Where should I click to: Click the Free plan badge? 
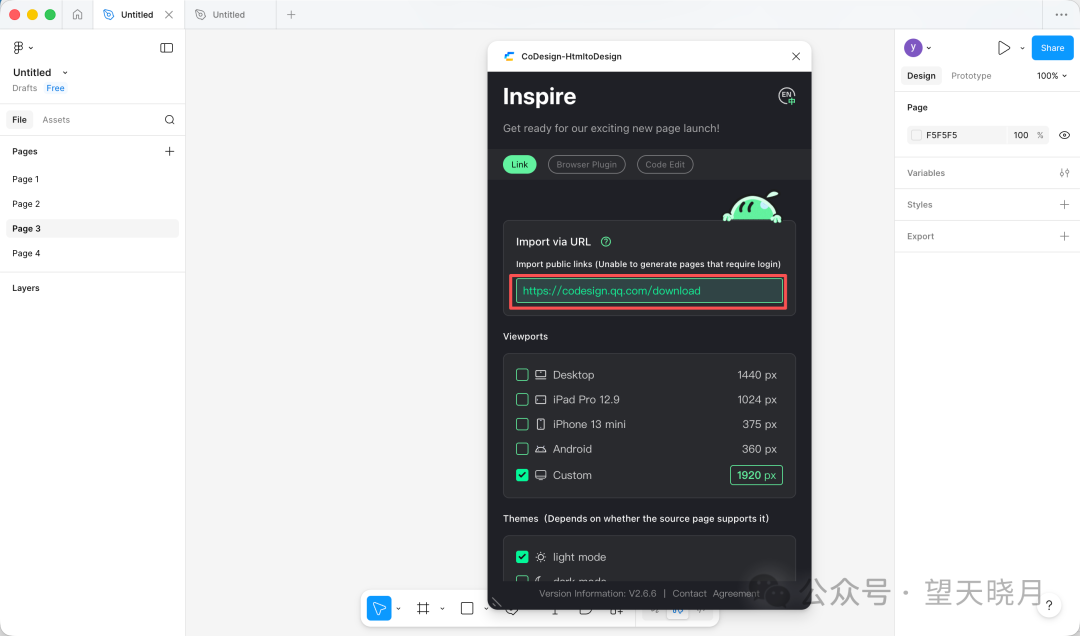click(x=55, y=88)
